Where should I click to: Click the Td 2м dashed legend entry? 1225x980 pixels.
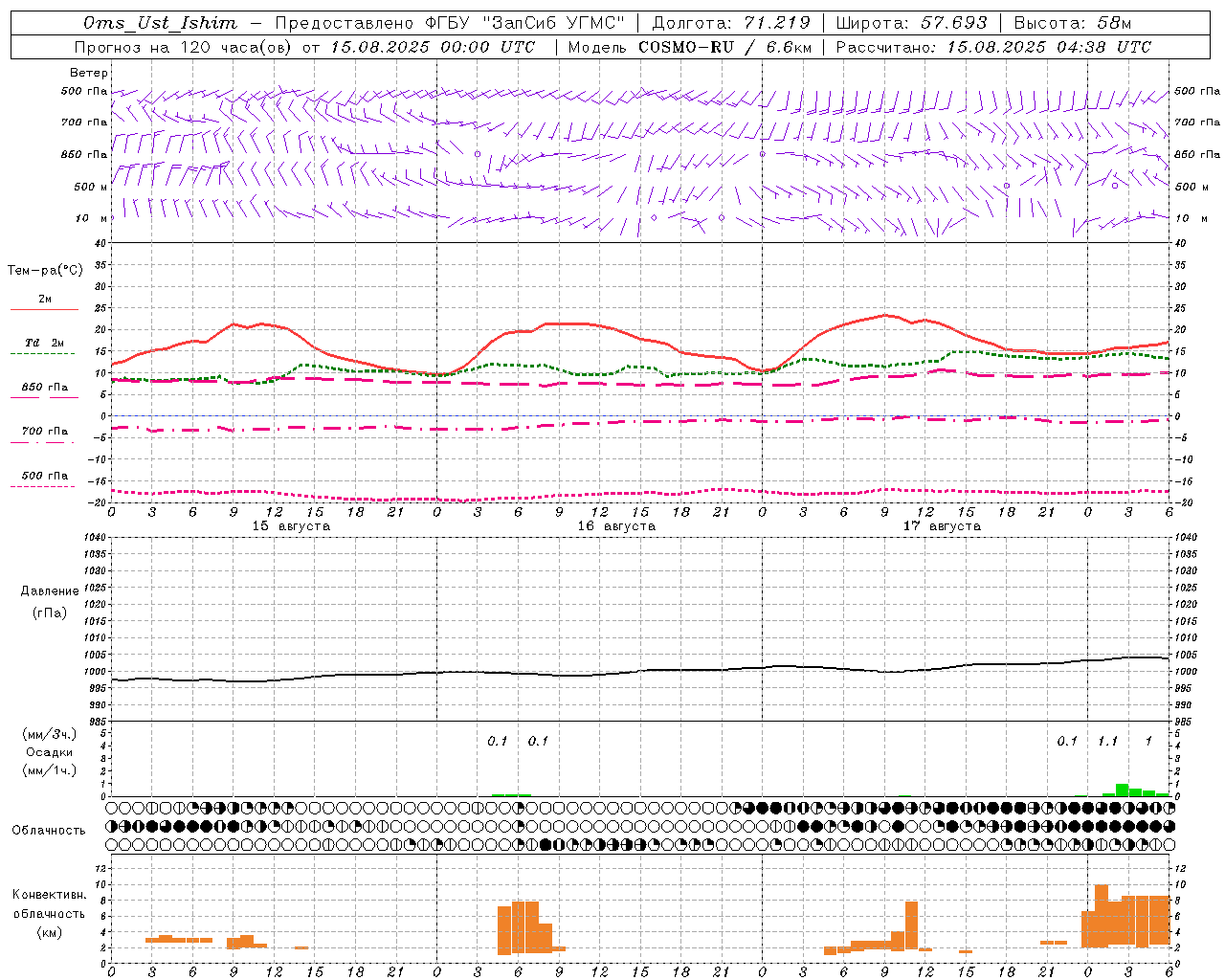(44, 346)
